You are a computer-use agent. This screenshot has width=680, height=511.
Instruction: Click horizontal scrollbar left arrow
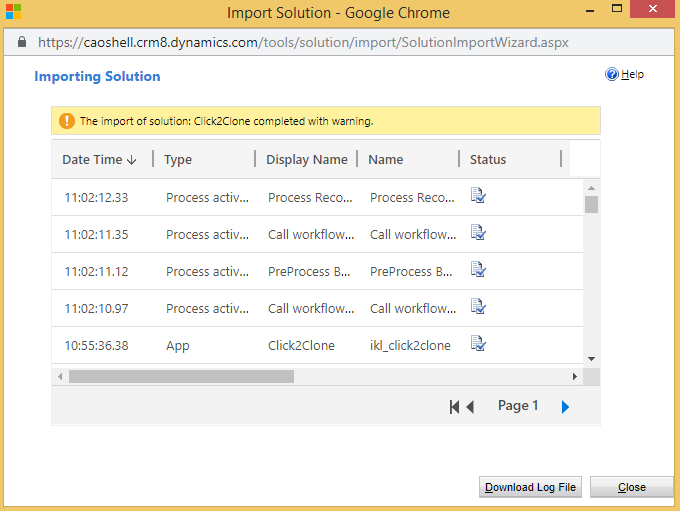(60, 376)
